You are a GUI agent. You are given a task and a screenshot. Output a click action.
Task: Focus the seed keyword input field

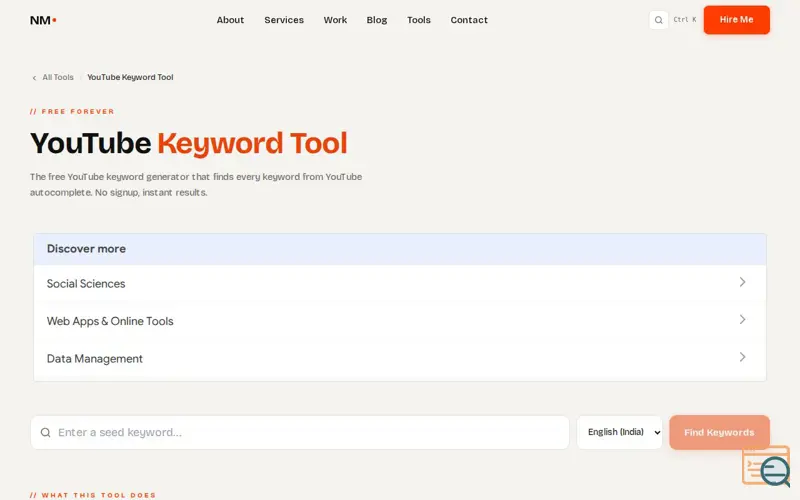[x=300, y=432]
